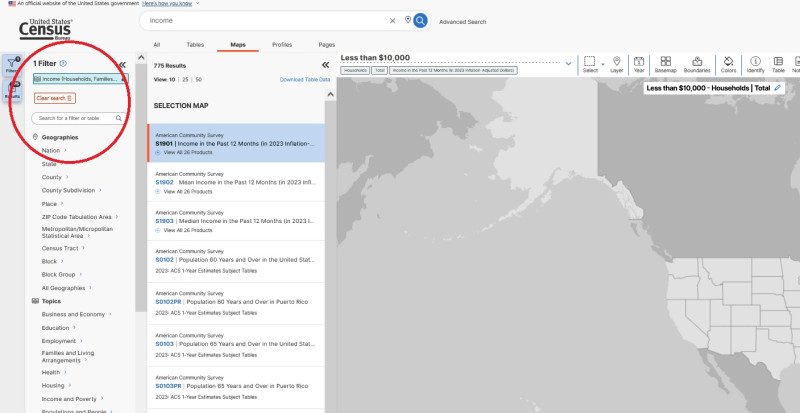Click the Clear search button

pos(55,98)
